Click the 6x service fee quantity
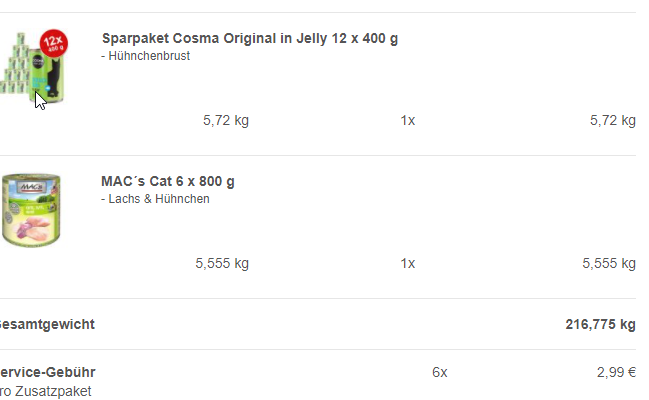 point(440,372)
